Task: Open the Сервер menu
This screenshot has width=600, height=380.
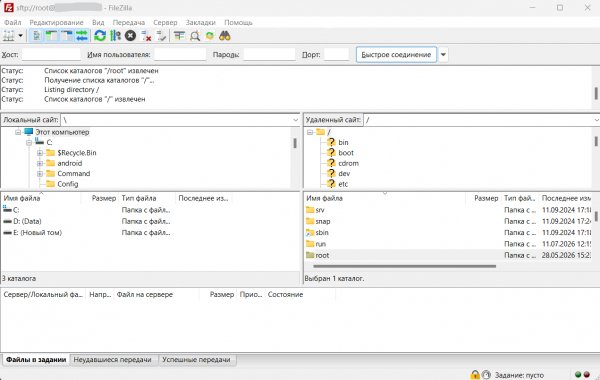Action: click(165, 23)
